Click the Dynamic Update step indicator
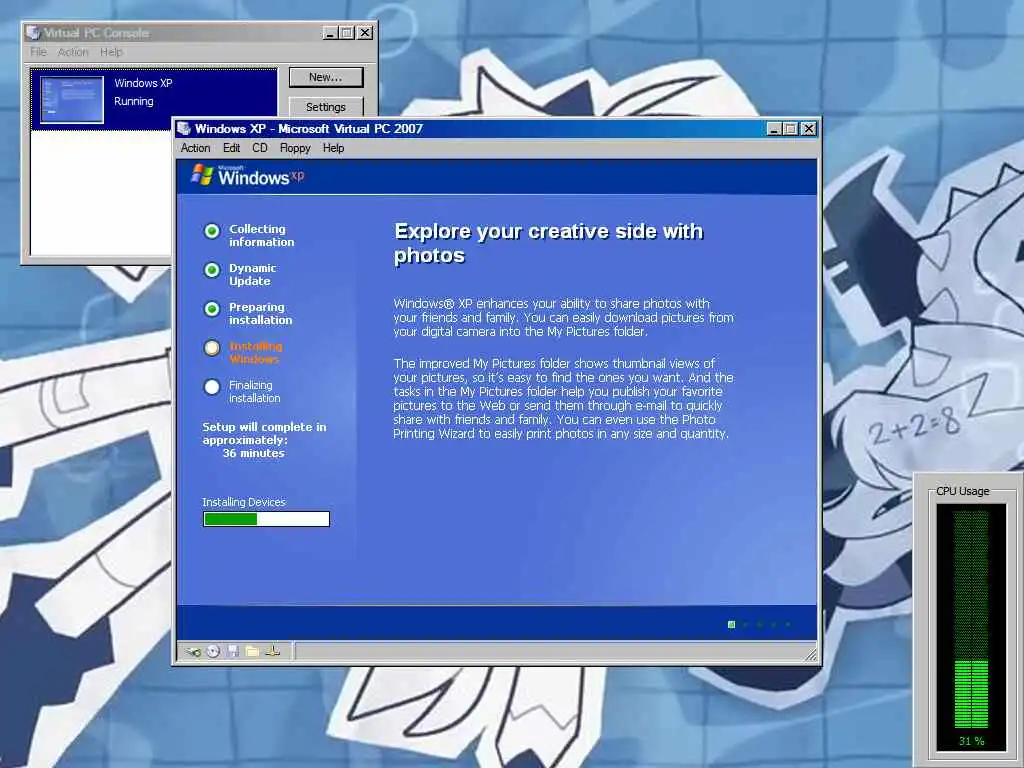The width and height of the screenshot is (1024, 768). tap(212, 270)
